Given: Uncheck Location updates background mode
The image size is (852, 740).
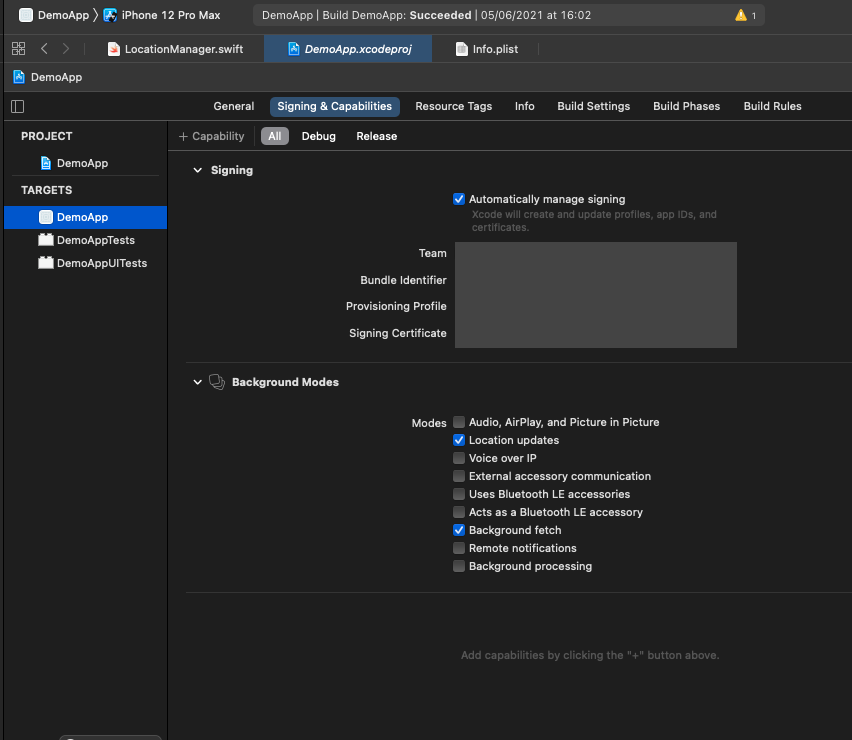Looking at the screenshot, I should [x=459, y=440].
